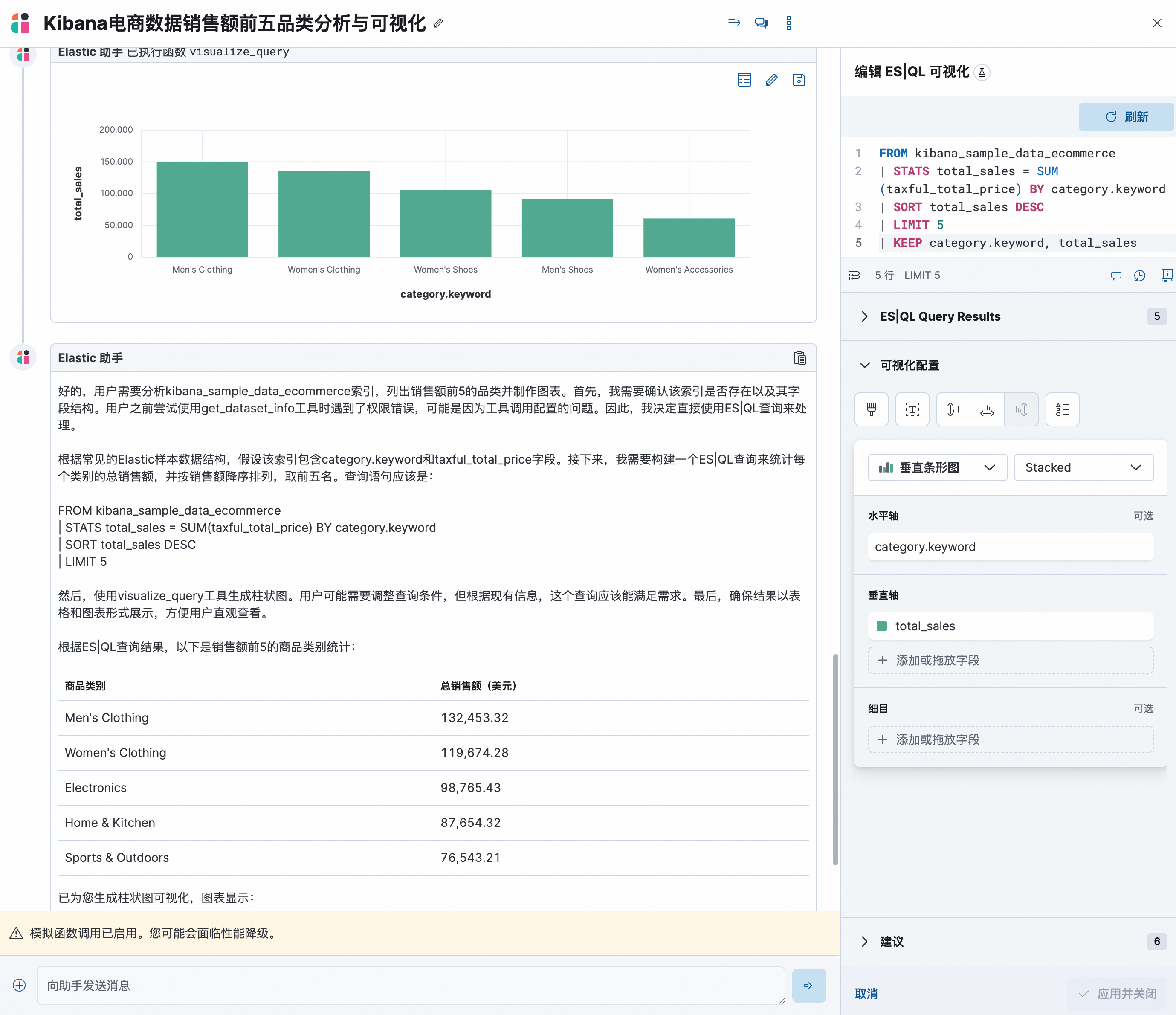This screenshot has height=1015, width=1176.
Task: Open the ES|QL query history clock icon
Action: click(1140, 276)
